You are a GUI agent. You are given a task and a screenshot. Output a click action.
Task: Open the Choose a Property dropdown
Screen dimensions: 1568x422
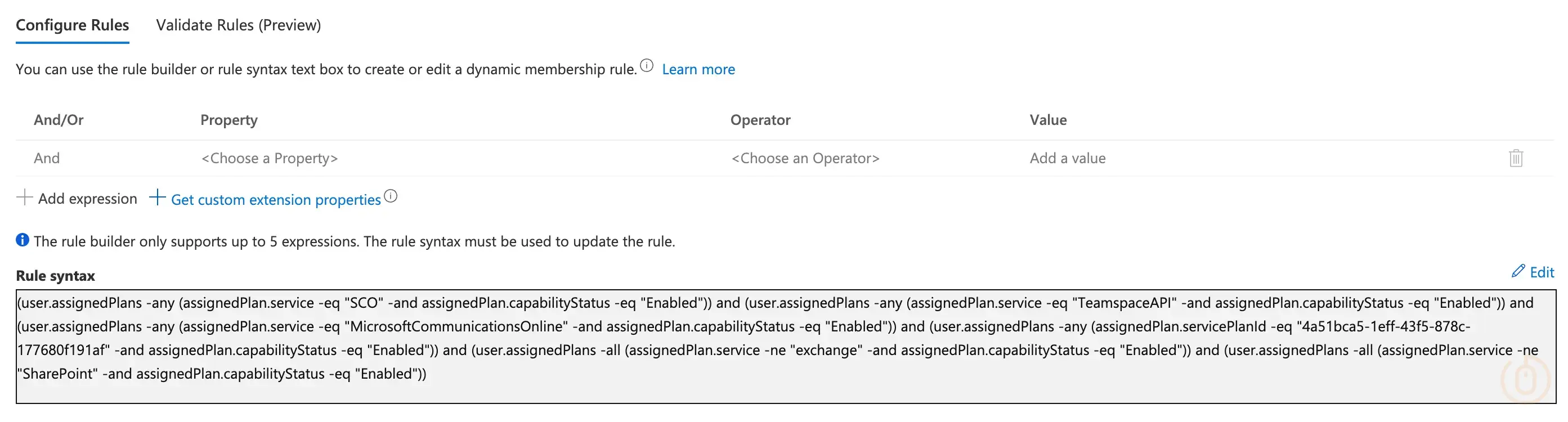click(x=270, y=158)
